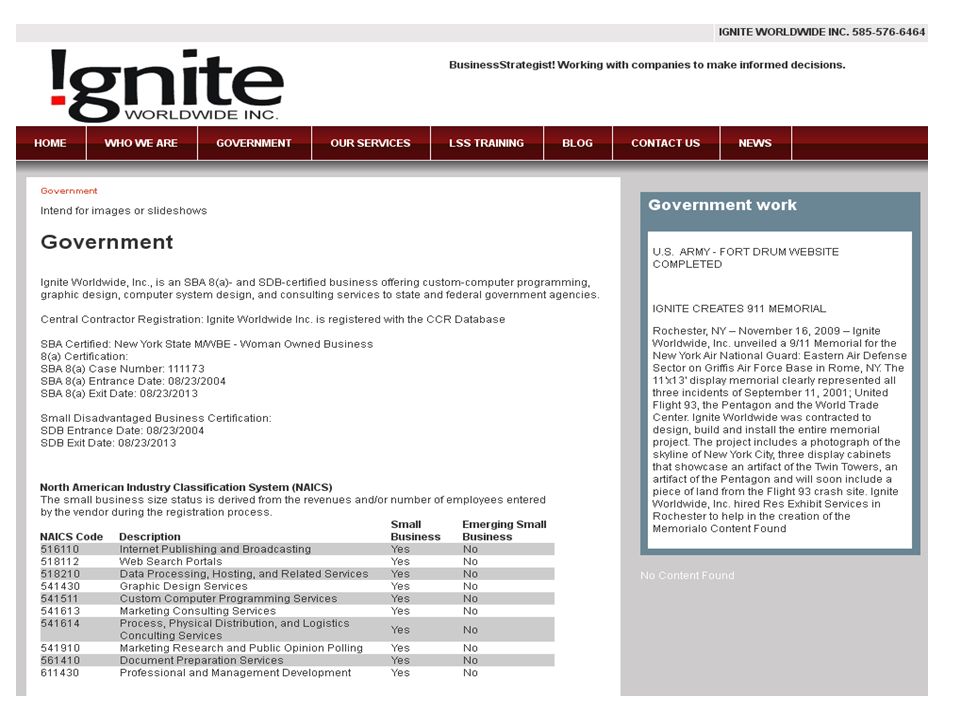Click the No value in row 541614

point(470,629)
